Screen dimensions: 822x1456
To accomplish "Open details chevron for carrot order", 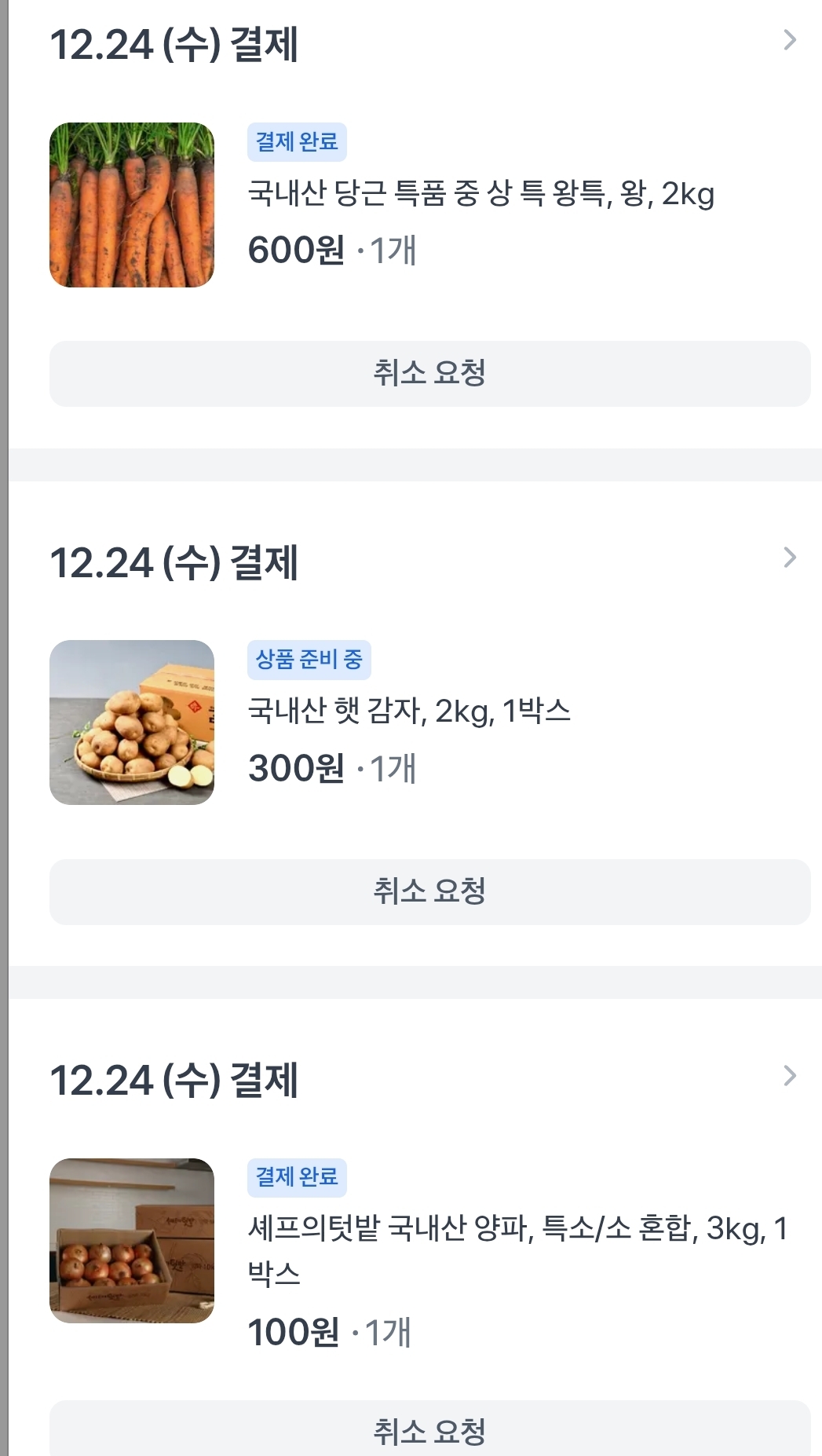I will [x=790, y=40].
